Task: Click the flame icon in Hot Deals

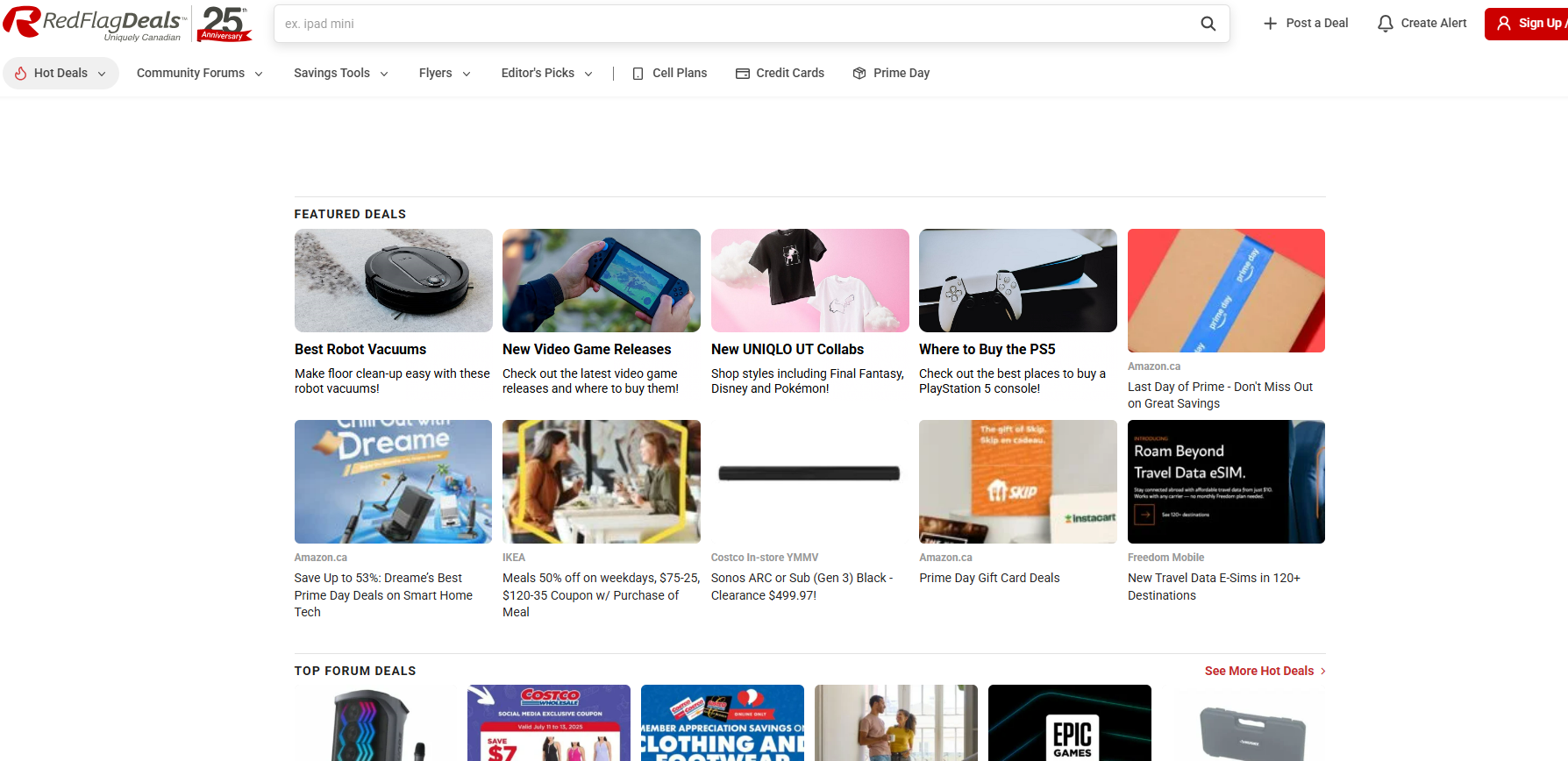Action: 21,73
